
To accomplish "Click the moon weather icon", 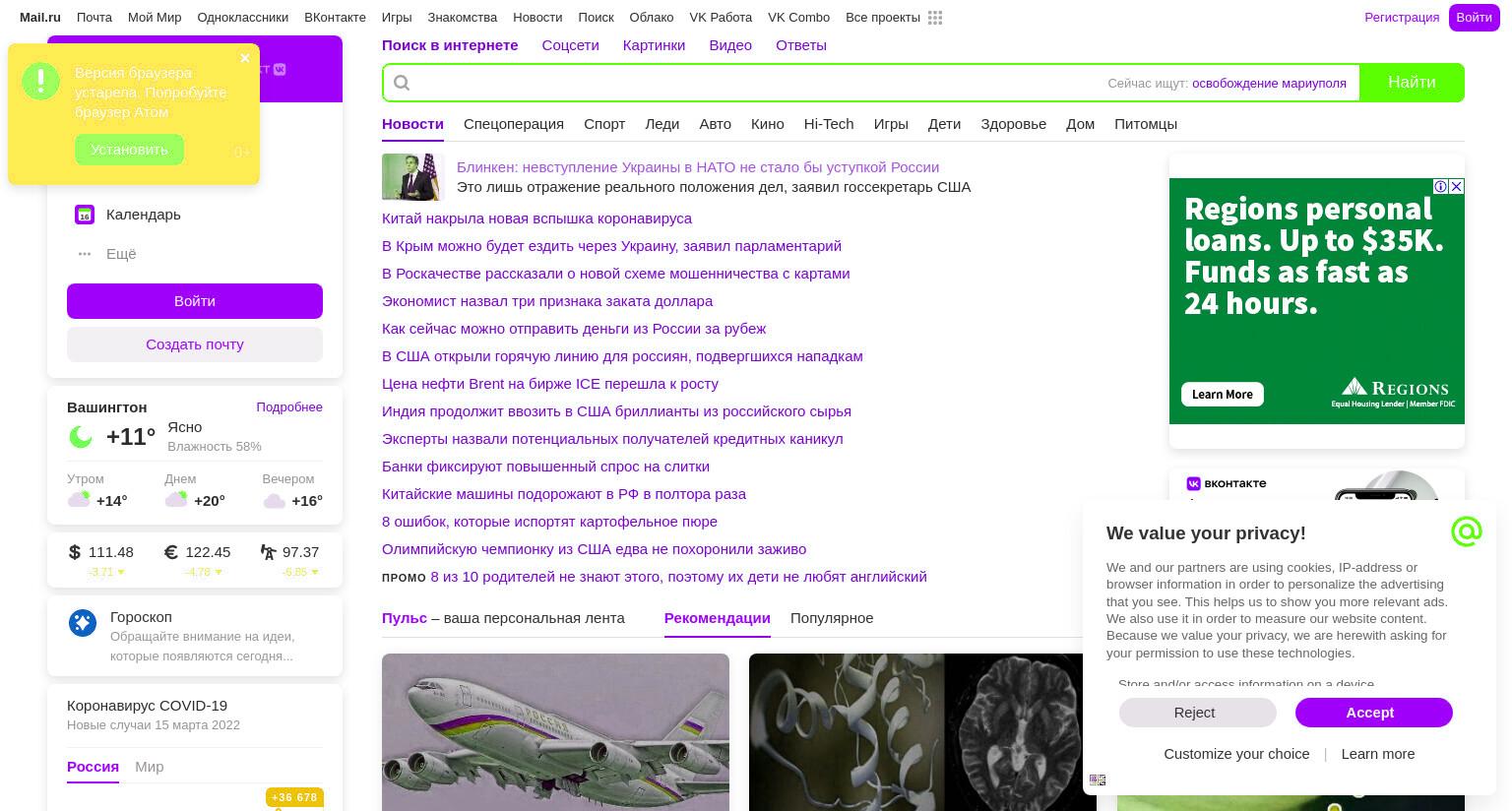I will point(81,436).
